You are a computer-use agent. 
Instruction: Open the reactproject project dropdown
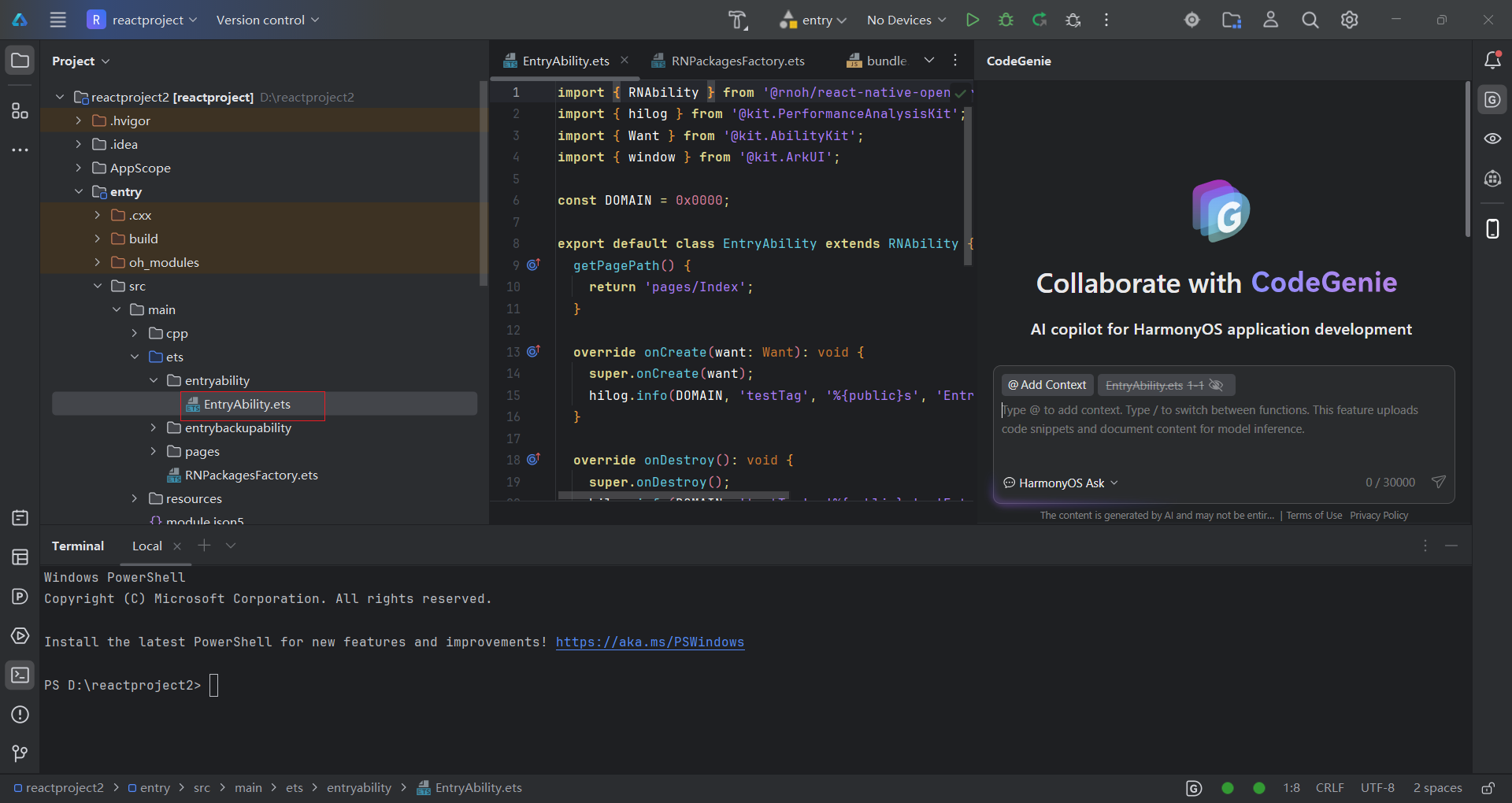pos(142,20)
